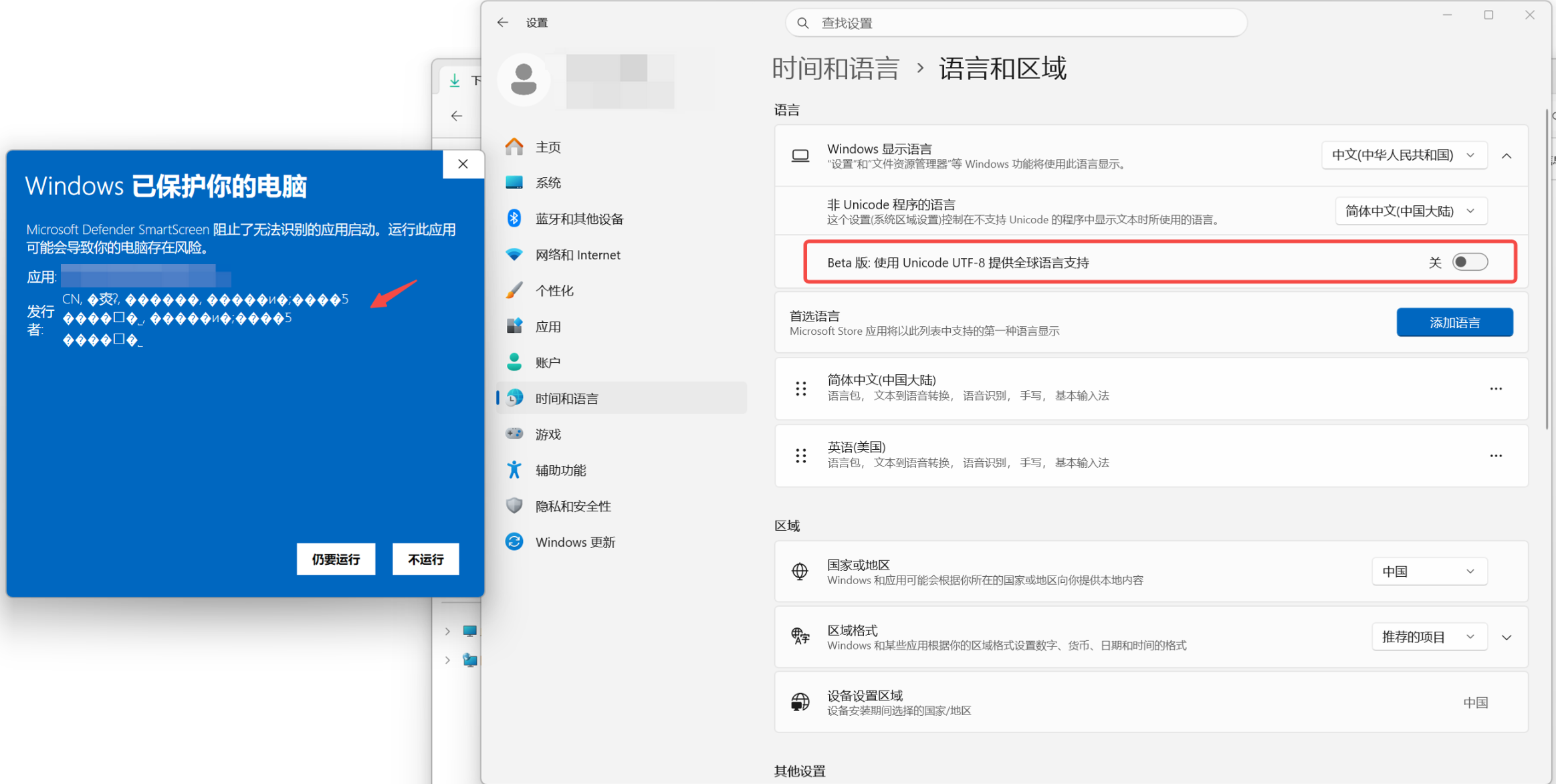The image size is (1556, 784).
Task: Close the SmartScreen dialog with X
Action: click(x=463, y=164)
